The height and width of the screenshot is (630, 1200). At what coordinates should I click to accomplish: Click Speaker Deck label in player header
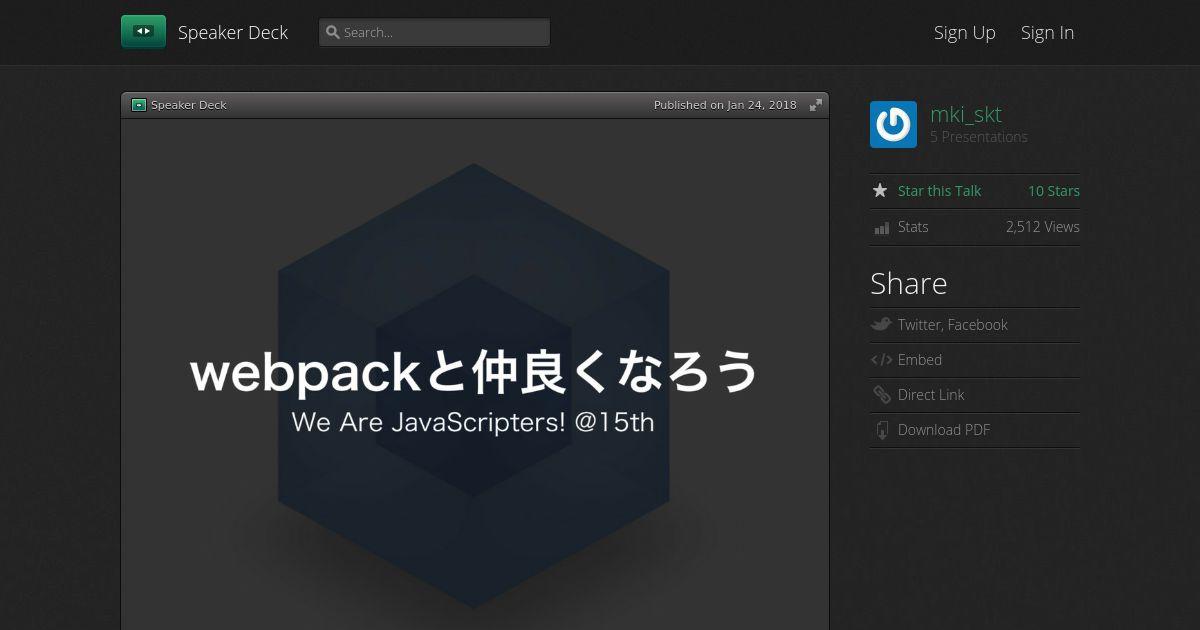pos(189,105)
